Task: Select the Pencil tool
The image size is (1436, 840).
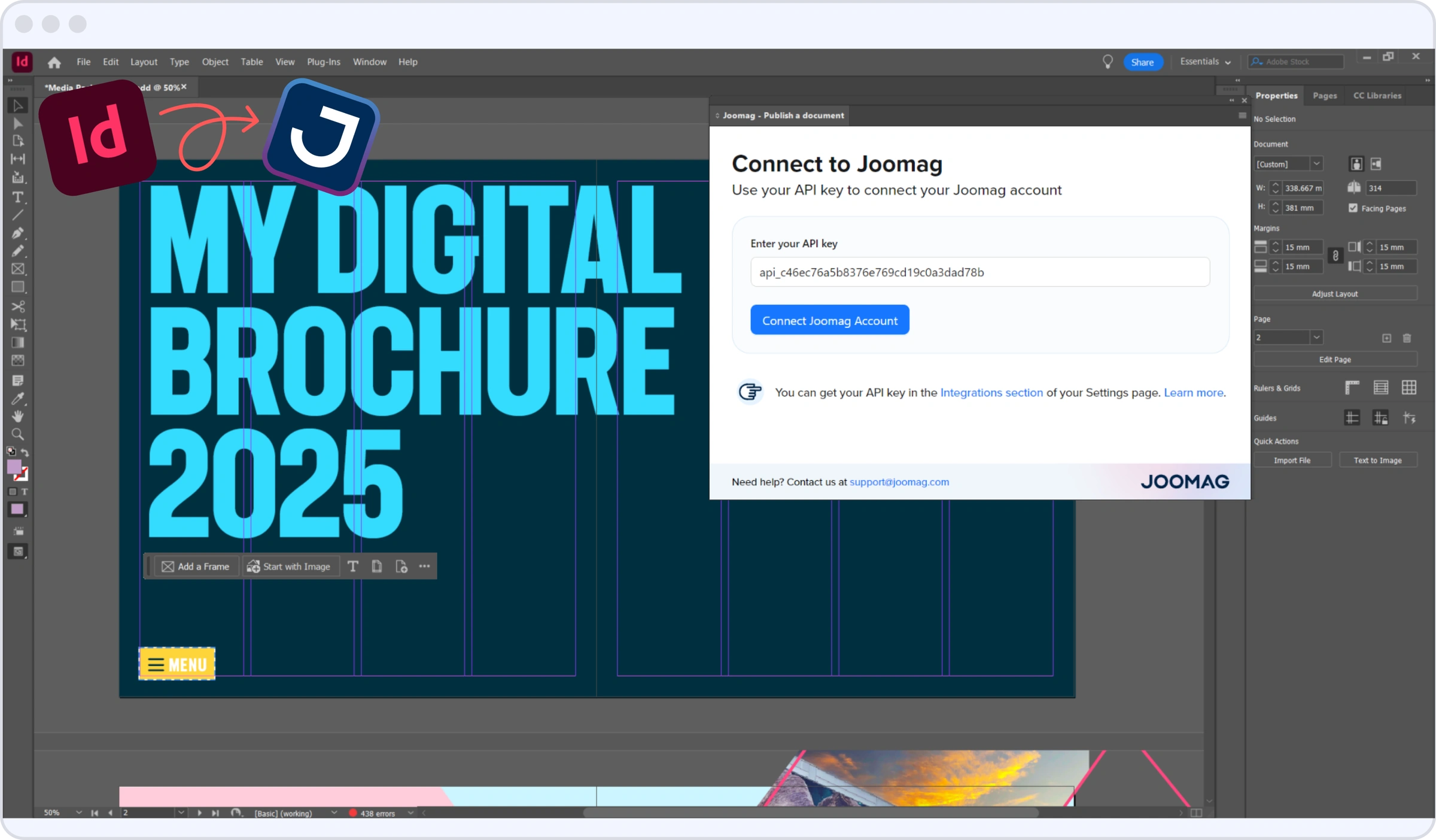Action: tap(18, 251)
